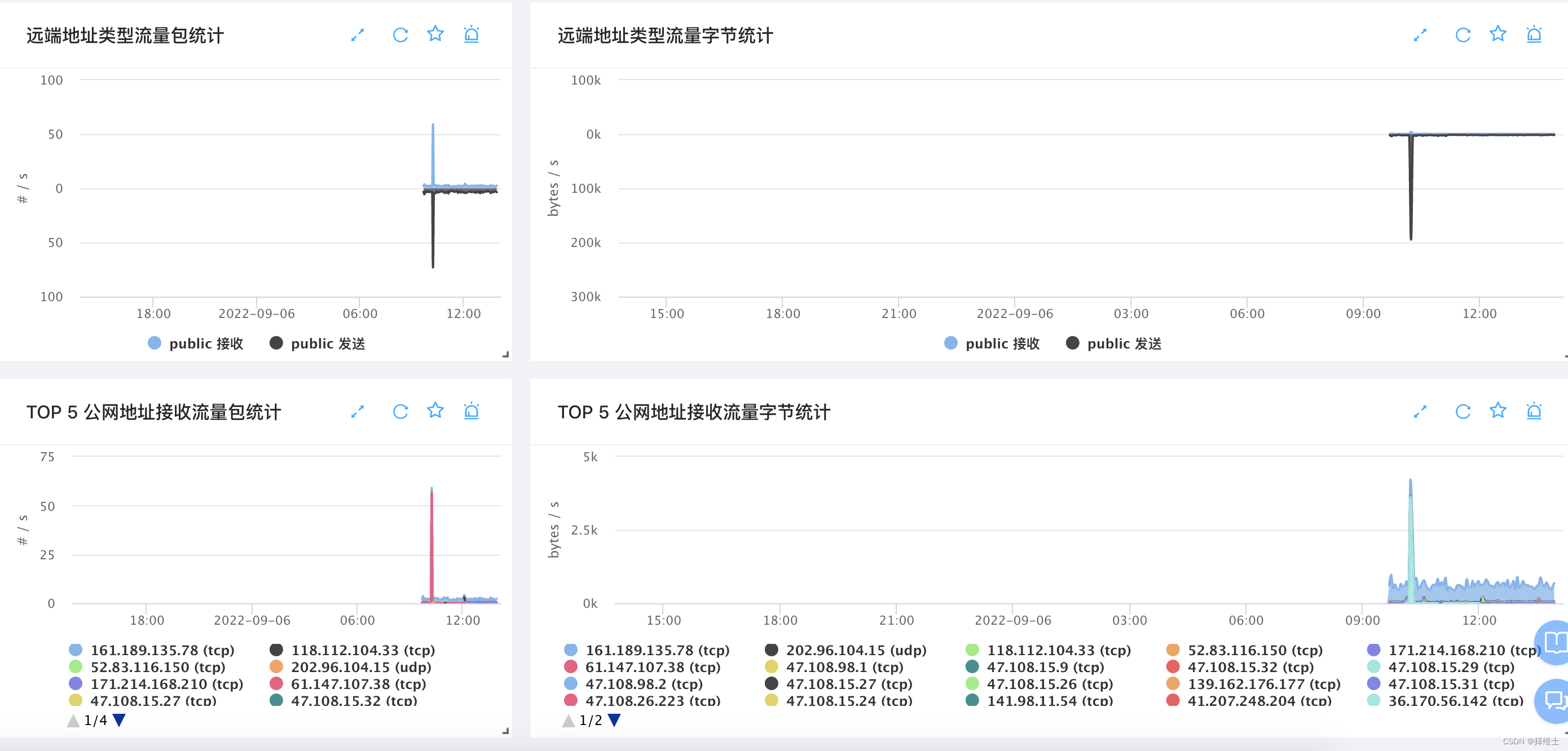Star the 远端地址类型流量字节统计 panel

[1497, 34]
